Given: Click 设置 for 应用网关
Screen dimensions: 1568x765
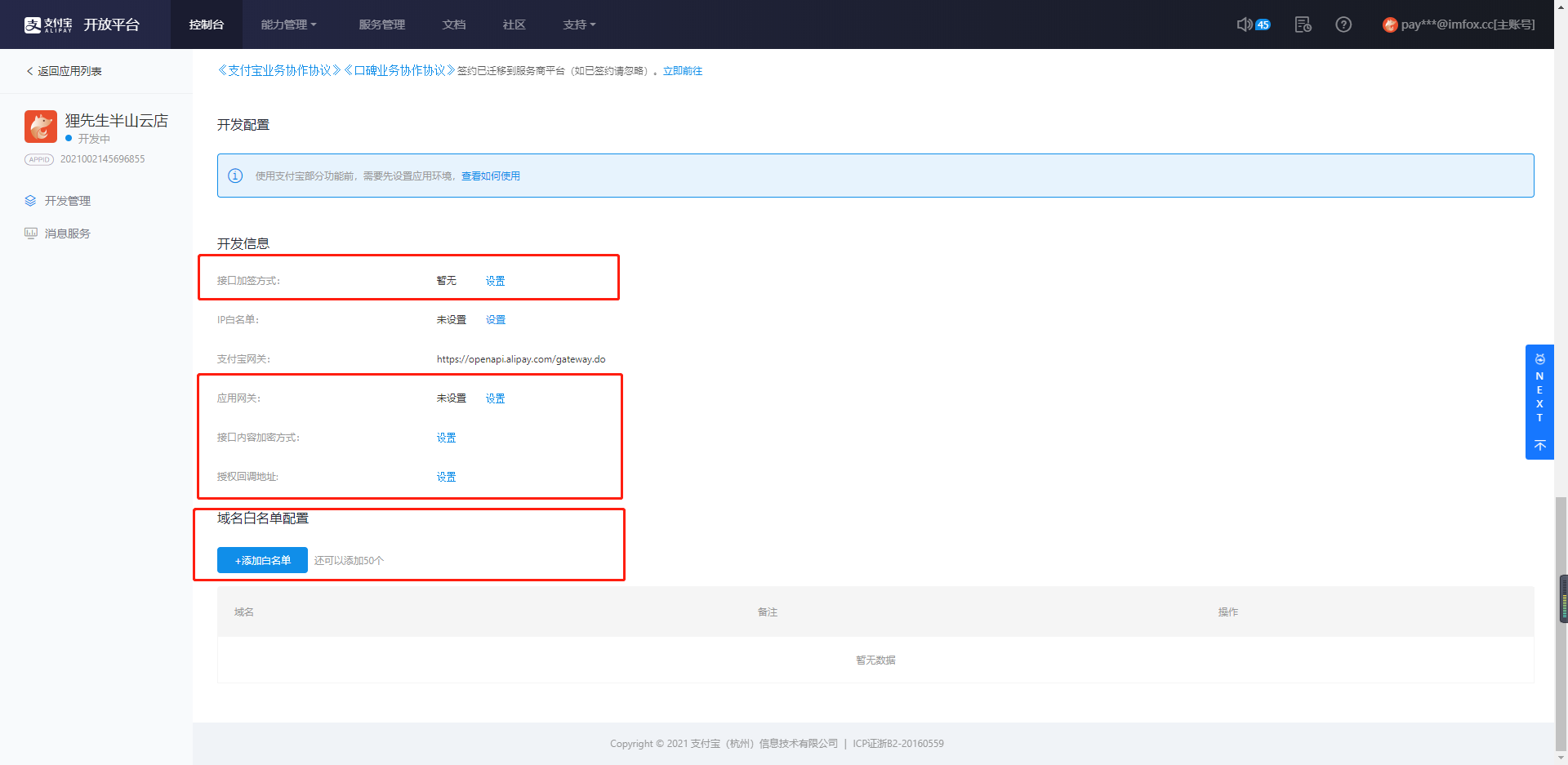Looking at the screenshot, I should (495, 398).
